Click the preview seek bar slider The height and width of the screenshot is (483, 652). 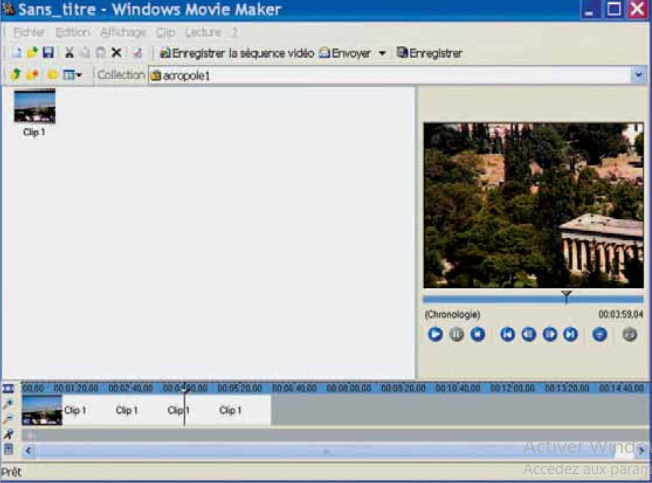pos(566,297)
